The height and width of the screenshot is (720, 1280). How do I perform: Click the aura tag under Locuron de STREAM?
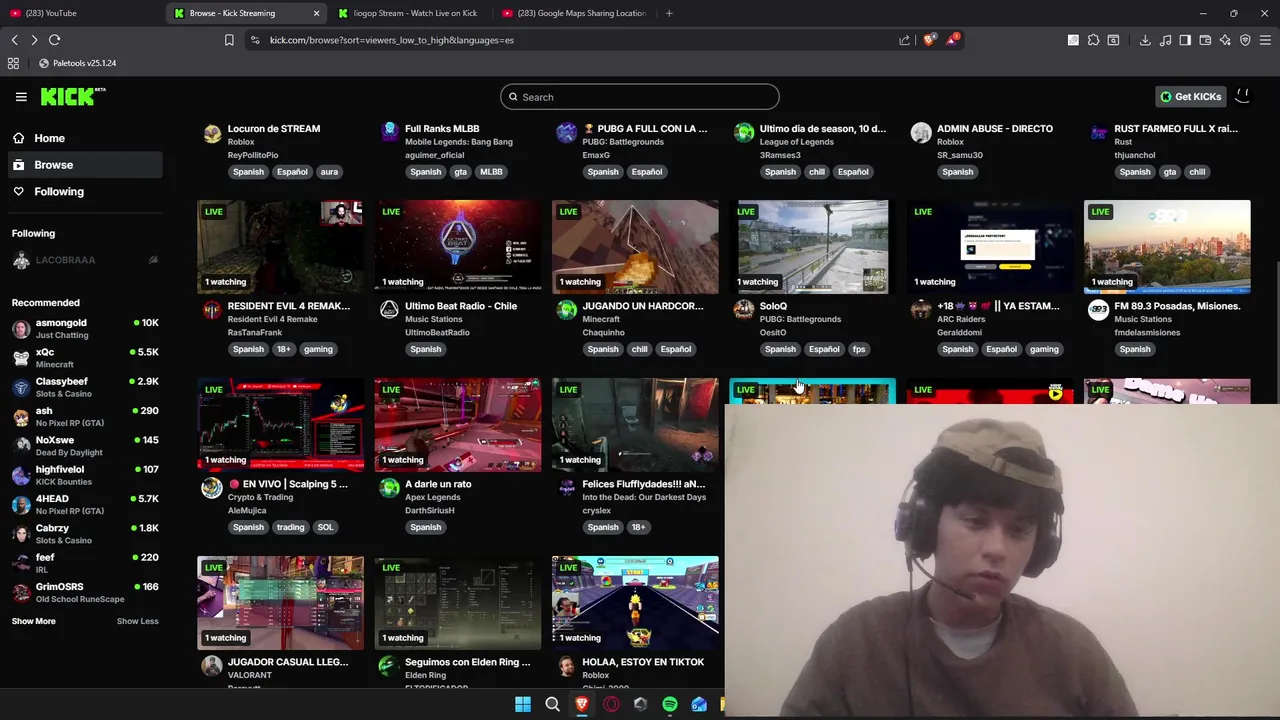(329, 172)
